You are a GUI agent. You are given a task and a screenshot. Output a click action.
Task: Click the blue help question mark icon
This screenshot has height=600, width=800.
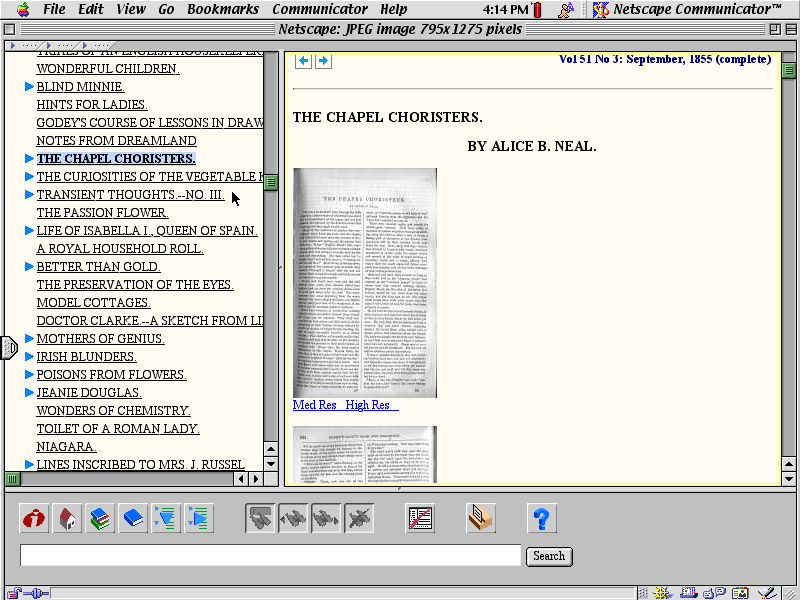541,518
